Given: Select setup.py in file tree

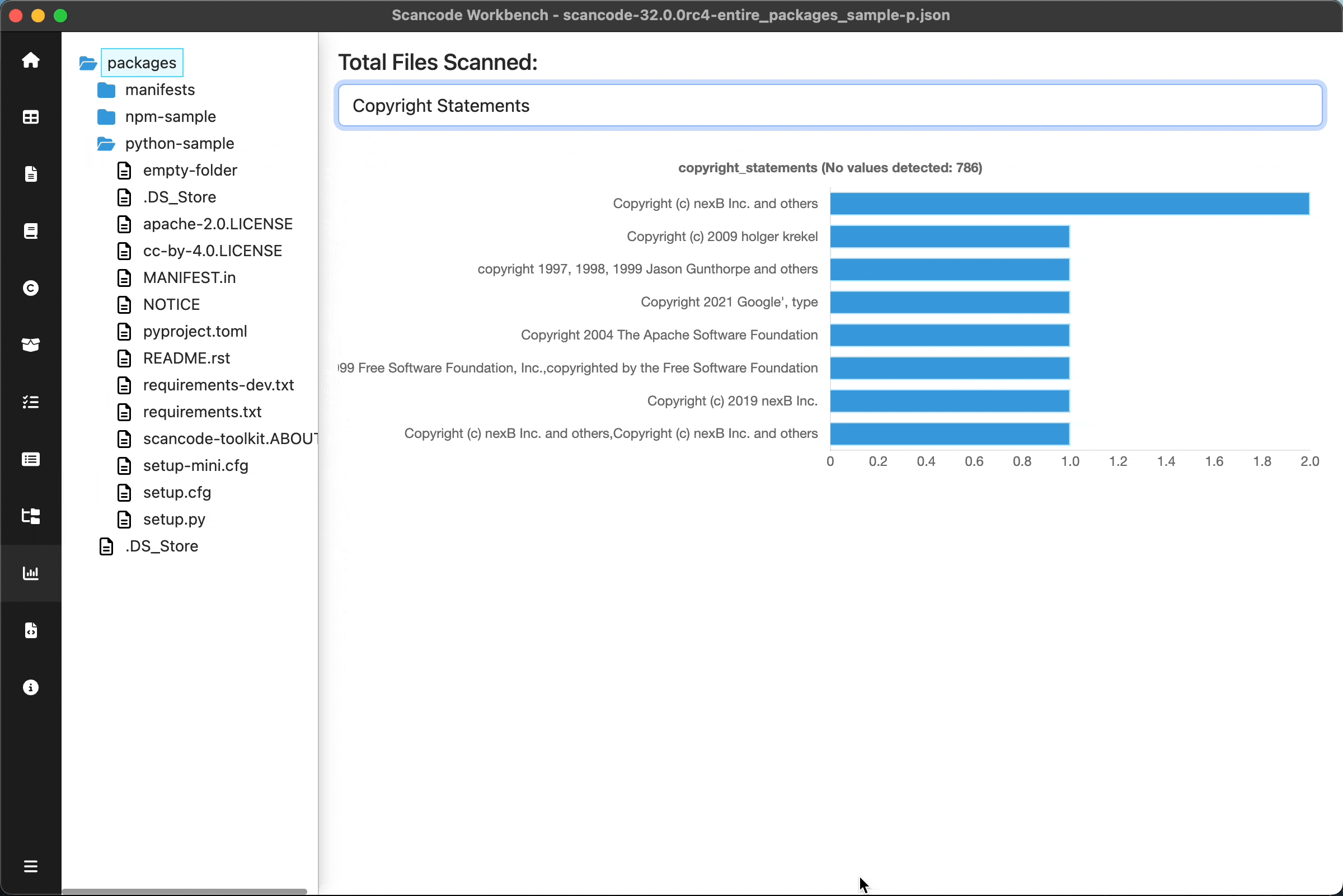Looking at the screenshot, I should pos(175,520).
